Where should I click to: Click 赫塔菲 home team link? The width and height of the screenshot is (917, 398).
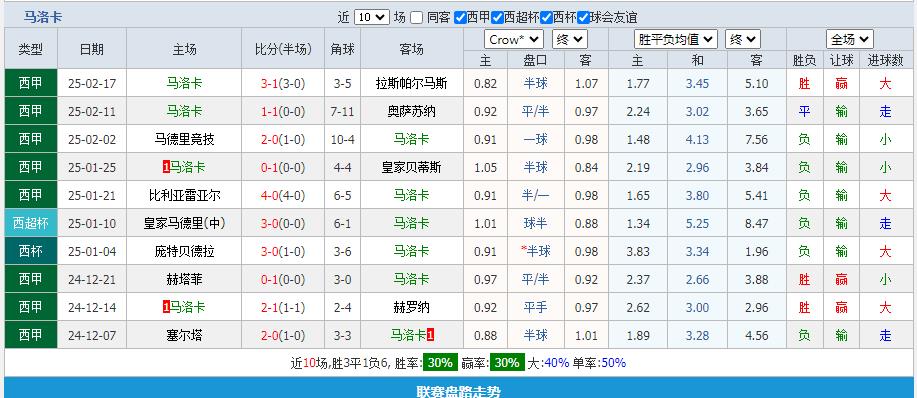pyautogui.click(x=184, y=280)
